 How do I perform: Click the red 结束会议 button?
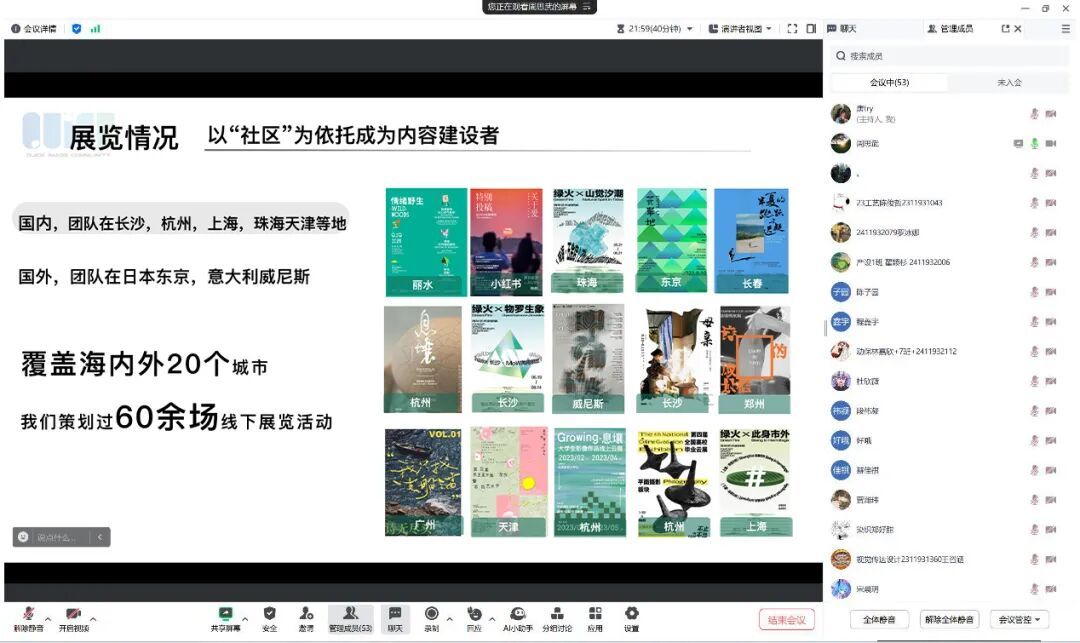tap(787, 620)
